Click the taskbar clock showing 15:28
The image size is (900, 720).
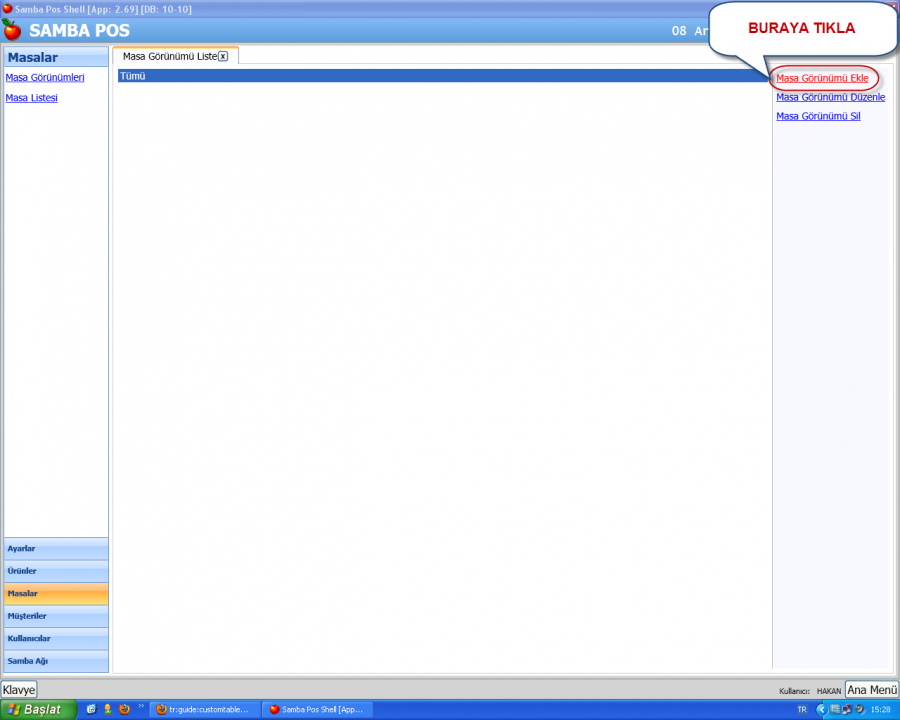click(880, 710)
